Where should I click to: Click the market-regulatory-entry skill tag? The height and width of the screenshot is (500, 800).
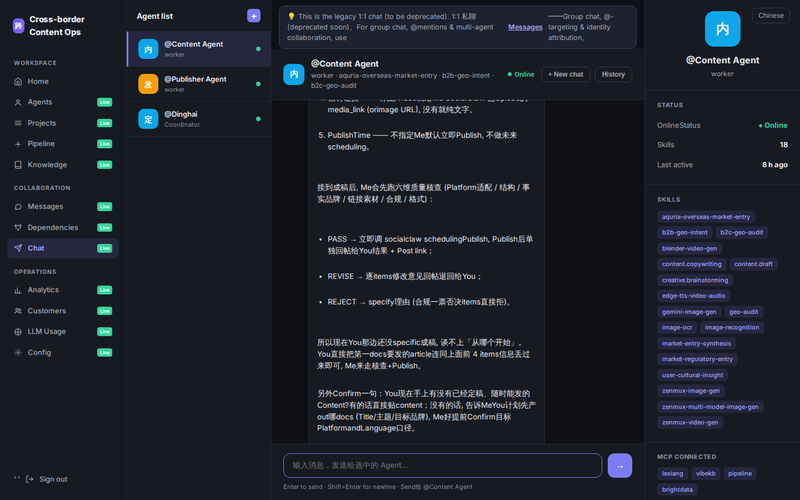click(697, 359)
